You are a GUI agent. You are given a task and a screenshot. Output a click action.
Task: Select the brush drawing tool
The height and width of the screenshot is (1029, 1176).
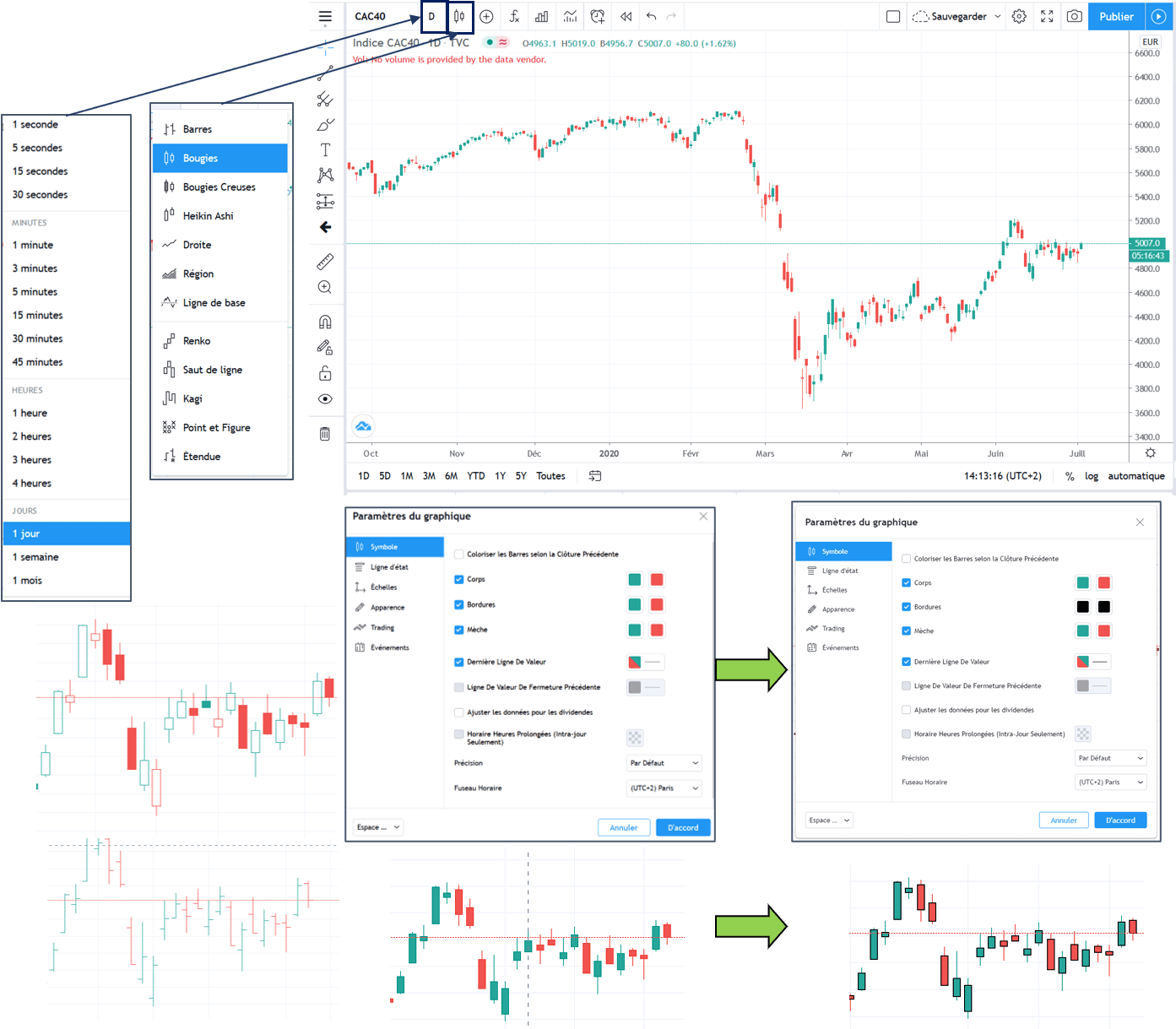325,124
